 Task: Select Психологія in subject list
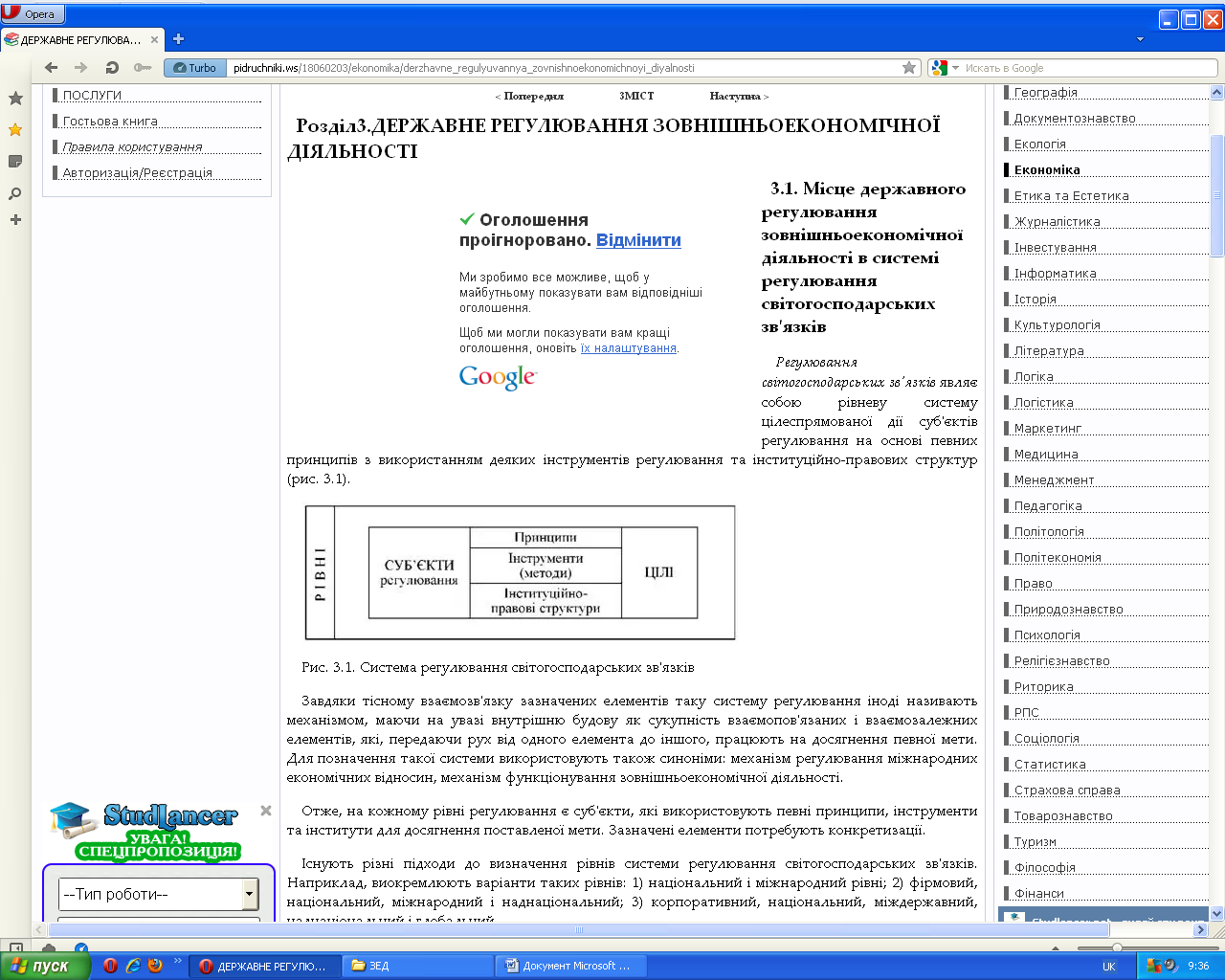(x=1047, y=635)
